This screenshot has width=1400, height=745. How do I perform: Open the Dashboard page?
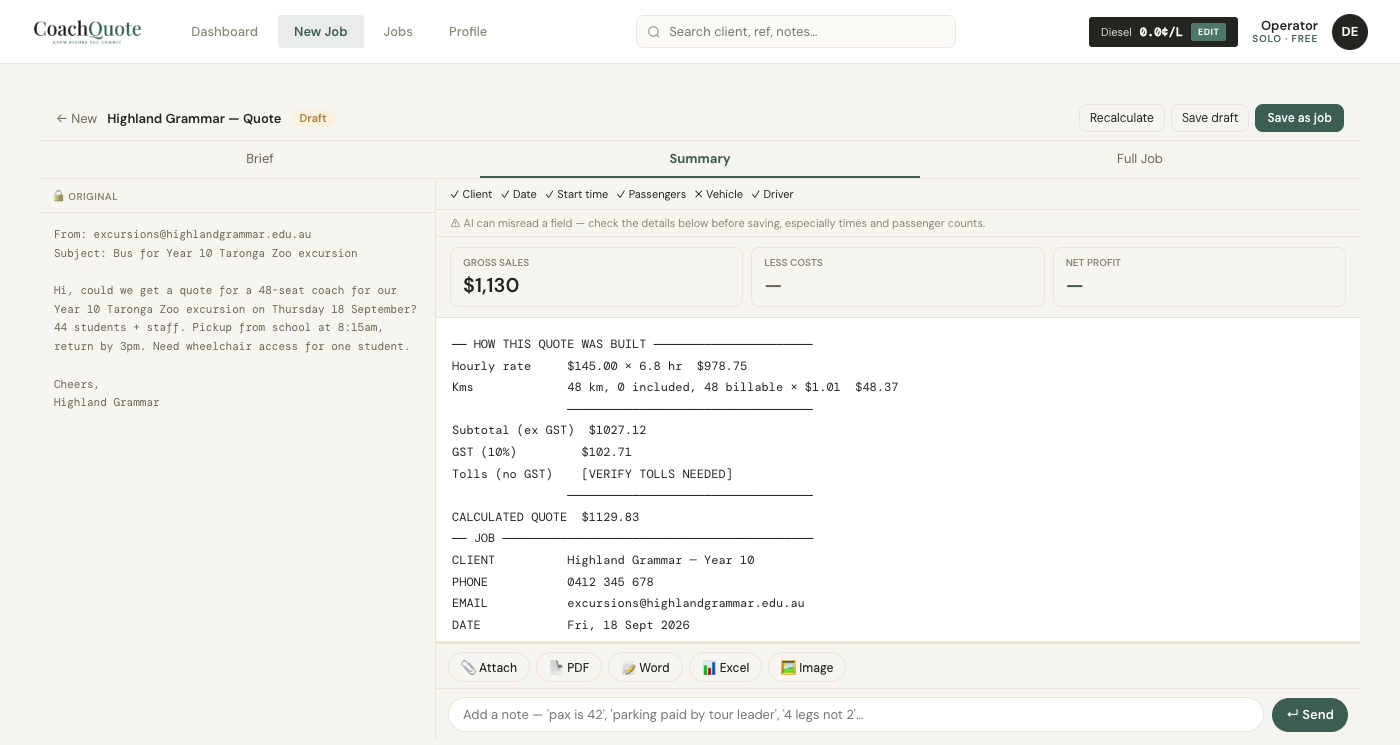(224, 32)
